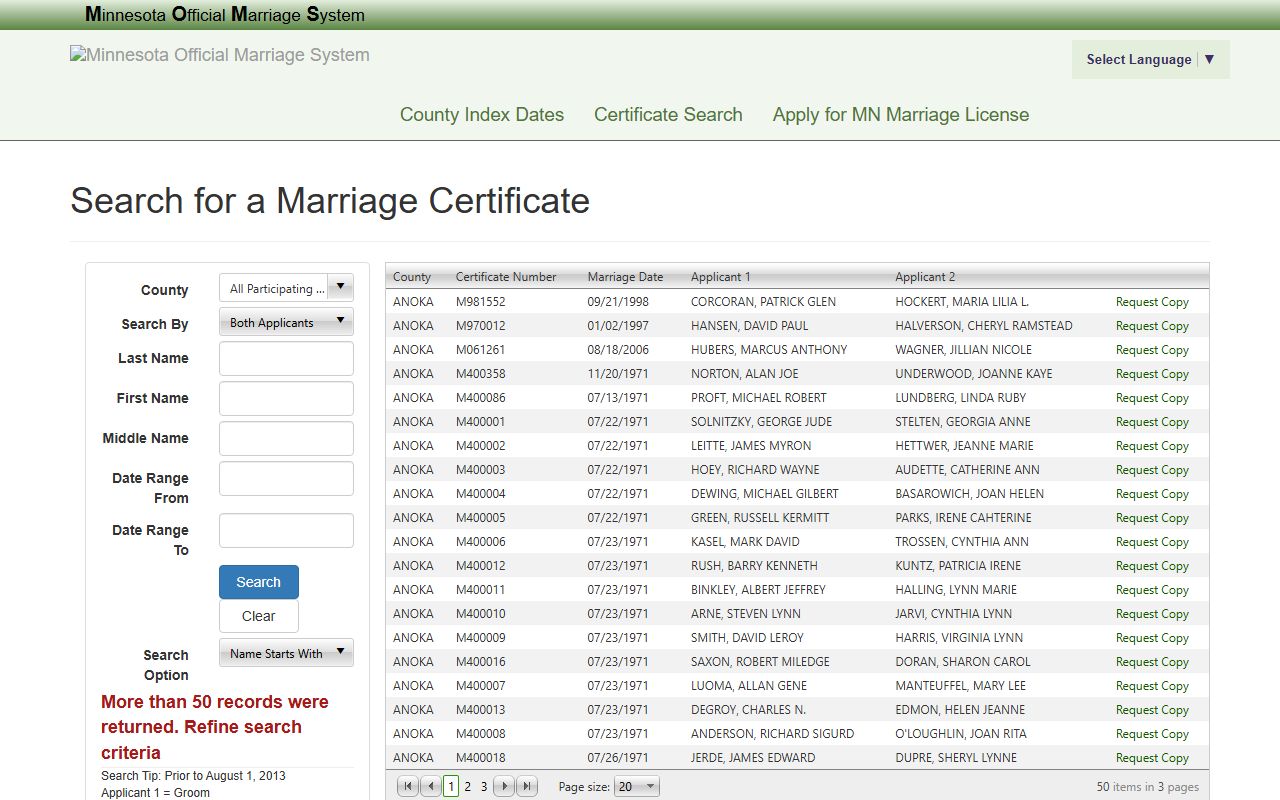This screenshot has width=1280, height=800.
Task: Request Copy for Hansen, David Paul
Action: pyautogui.click(x=1152, y=326)
